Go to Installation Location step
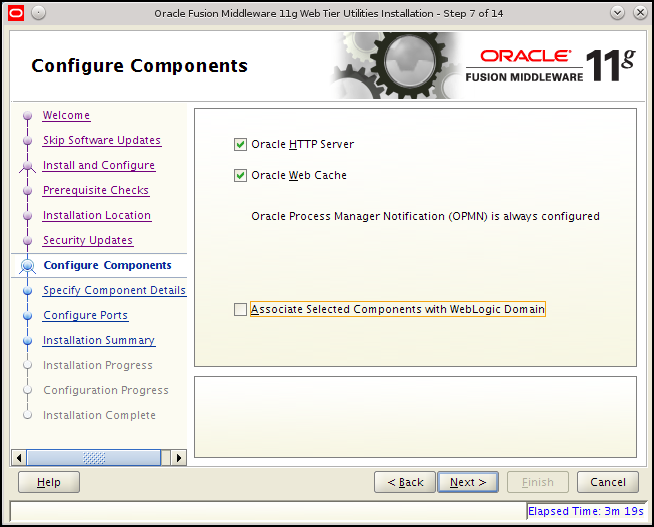Viewport: 654px width, 527px height. click(97, 216)
